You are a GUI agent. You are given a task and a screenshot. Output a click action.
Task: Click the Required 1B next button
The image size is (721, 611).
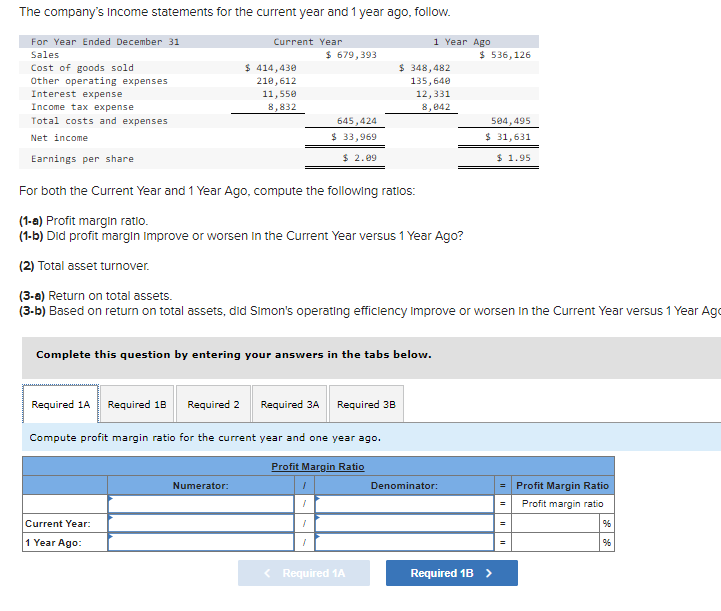tap(452, 573)
